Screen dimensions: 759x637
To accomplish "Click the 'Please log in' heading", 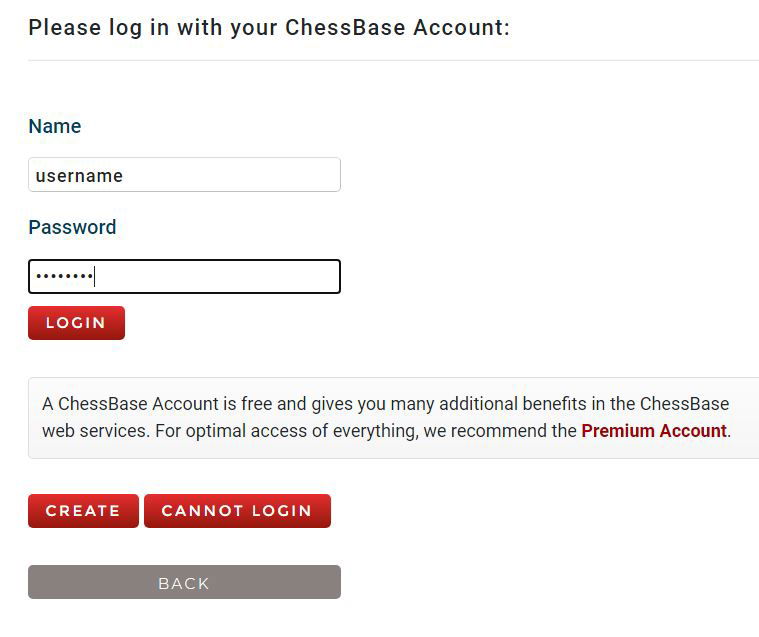I will point(268,27).
